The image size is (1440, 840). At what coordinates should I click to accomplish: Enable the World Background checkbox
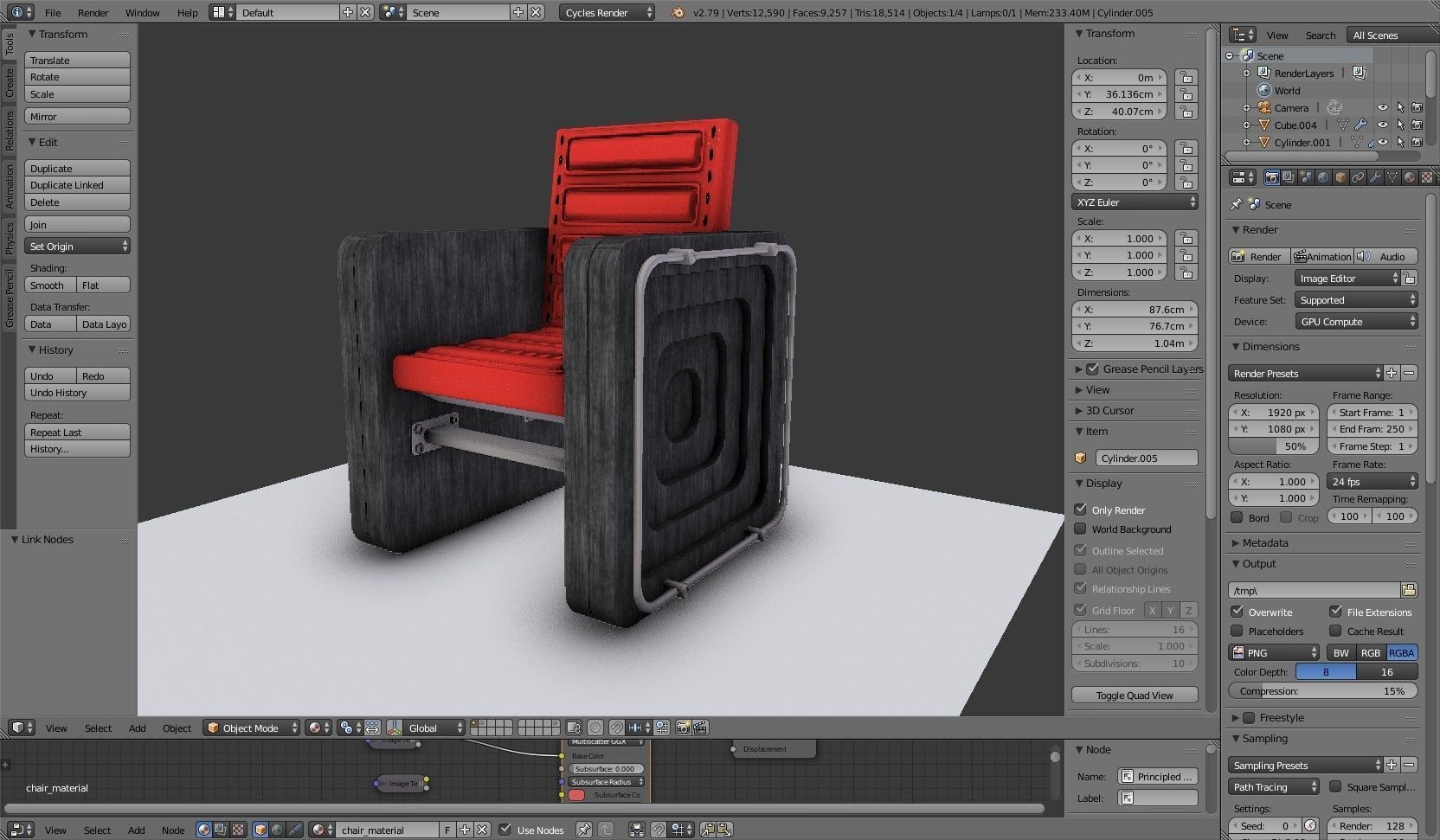click(1080, 529)
